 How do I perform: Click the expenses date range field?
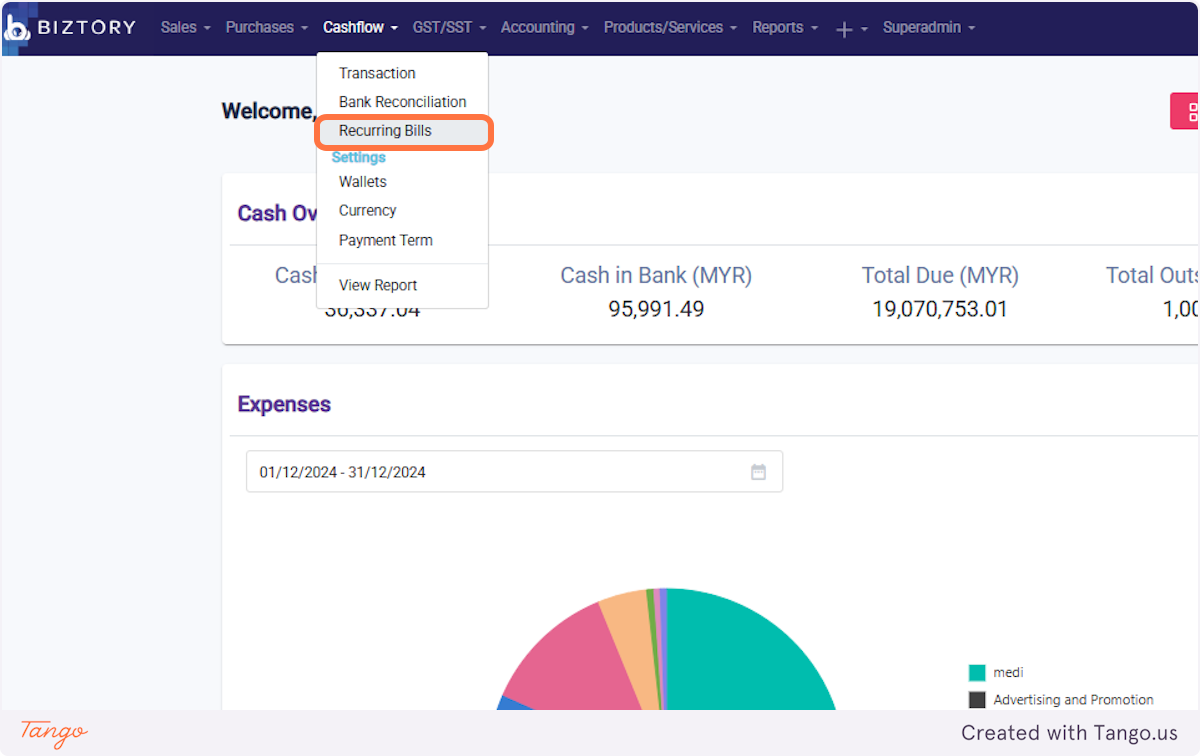click(x=514, y=472)
